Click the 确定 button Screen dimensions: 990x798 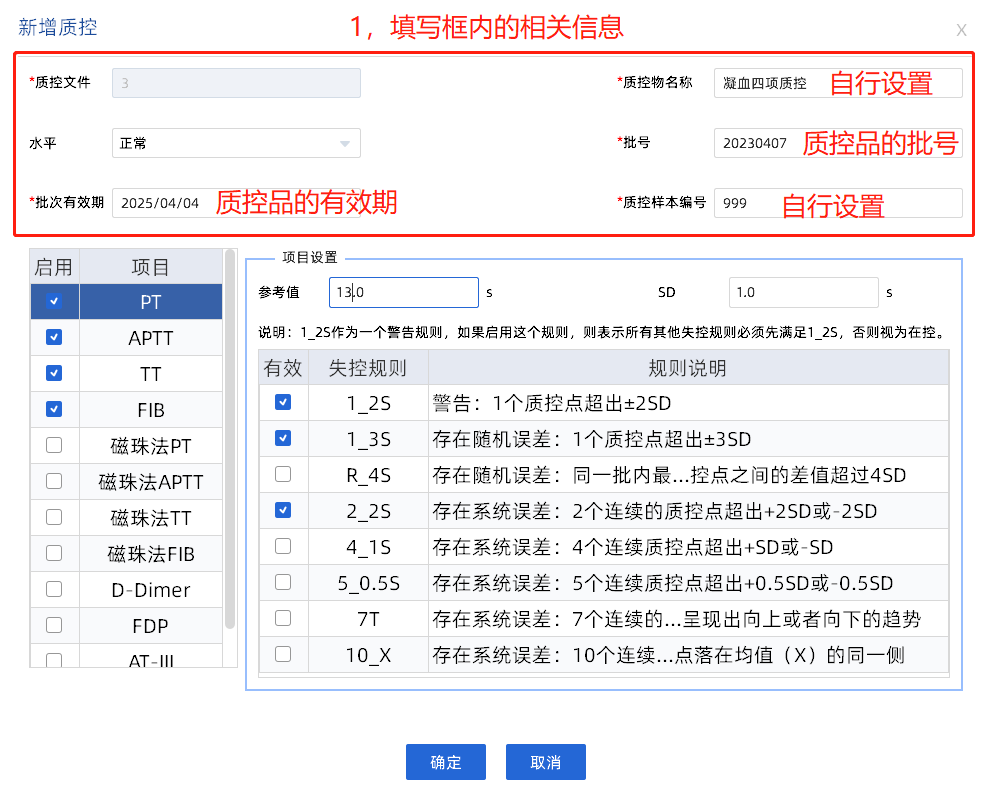pyautogui.click(x=445, y=762)
